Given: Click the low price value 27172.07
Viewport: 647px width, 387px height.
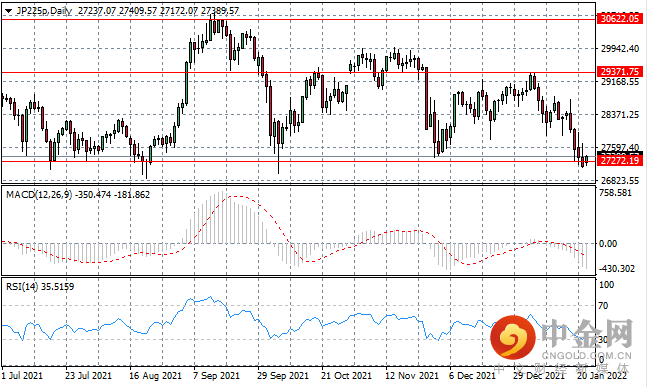Looking at the screenshot, I should click(x=179, y=11).
